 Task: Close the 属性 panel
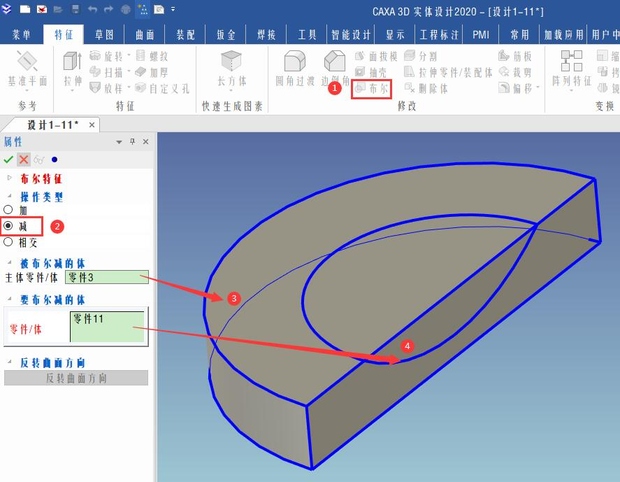(x=146, y=142)
